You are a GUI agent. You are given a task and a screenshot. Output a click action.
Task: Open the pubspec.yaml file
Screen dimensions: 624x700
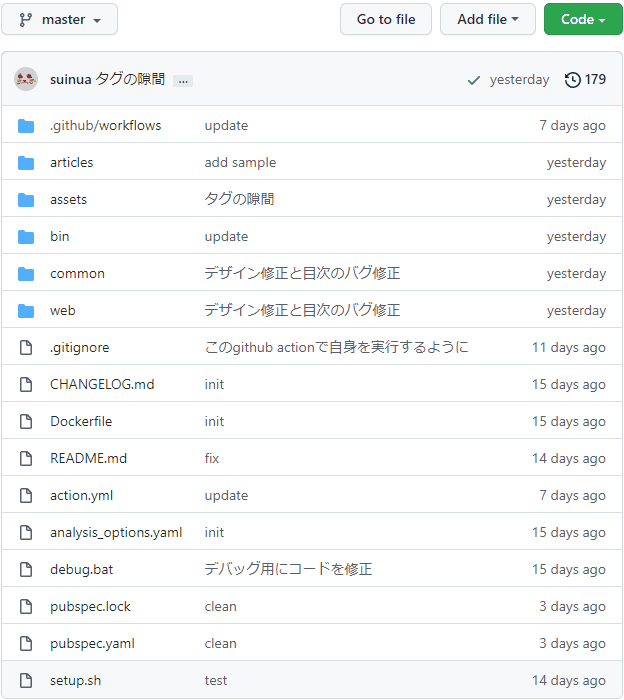tap(92, 644)
